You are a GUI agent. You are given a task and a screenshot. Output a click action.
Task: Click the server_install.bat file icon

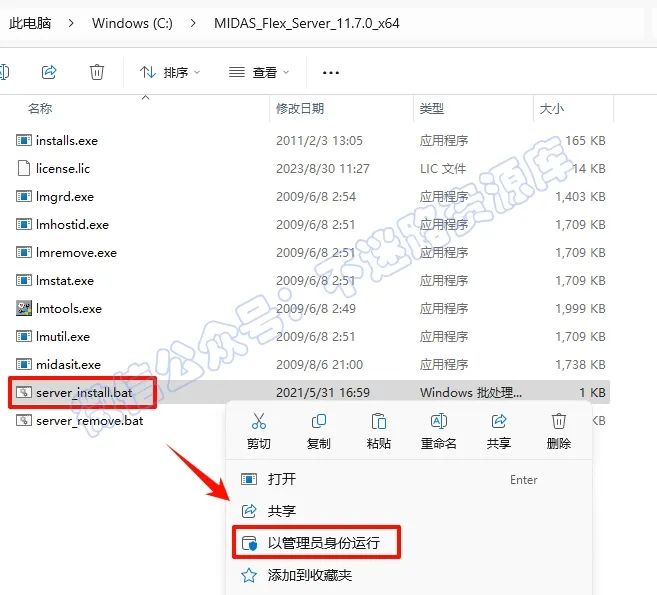click(24, 392)
